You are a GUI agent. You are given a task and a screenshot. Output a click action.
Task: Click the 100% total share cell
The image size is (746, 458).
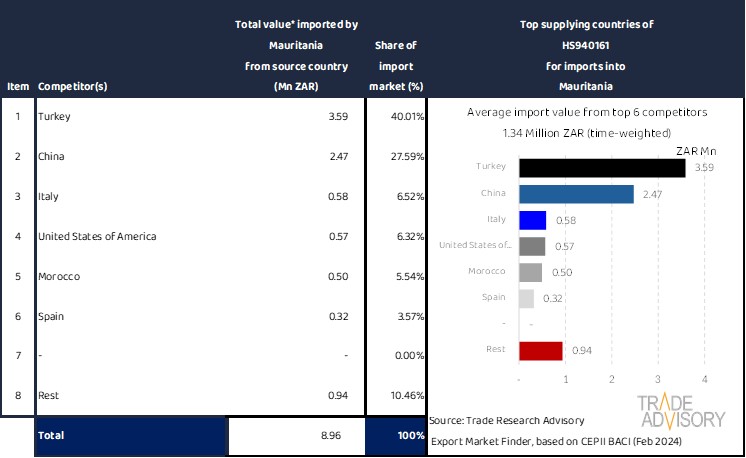click(396, 436)
